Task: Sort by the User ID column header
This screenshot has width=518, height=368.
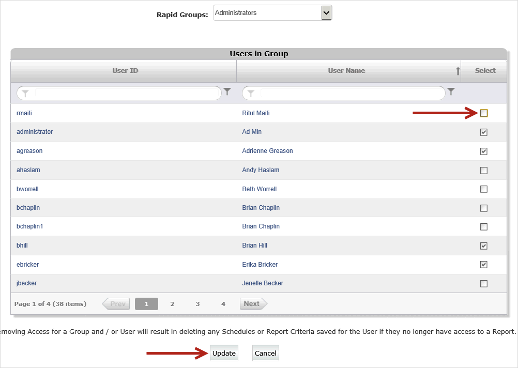Action: 124,71
